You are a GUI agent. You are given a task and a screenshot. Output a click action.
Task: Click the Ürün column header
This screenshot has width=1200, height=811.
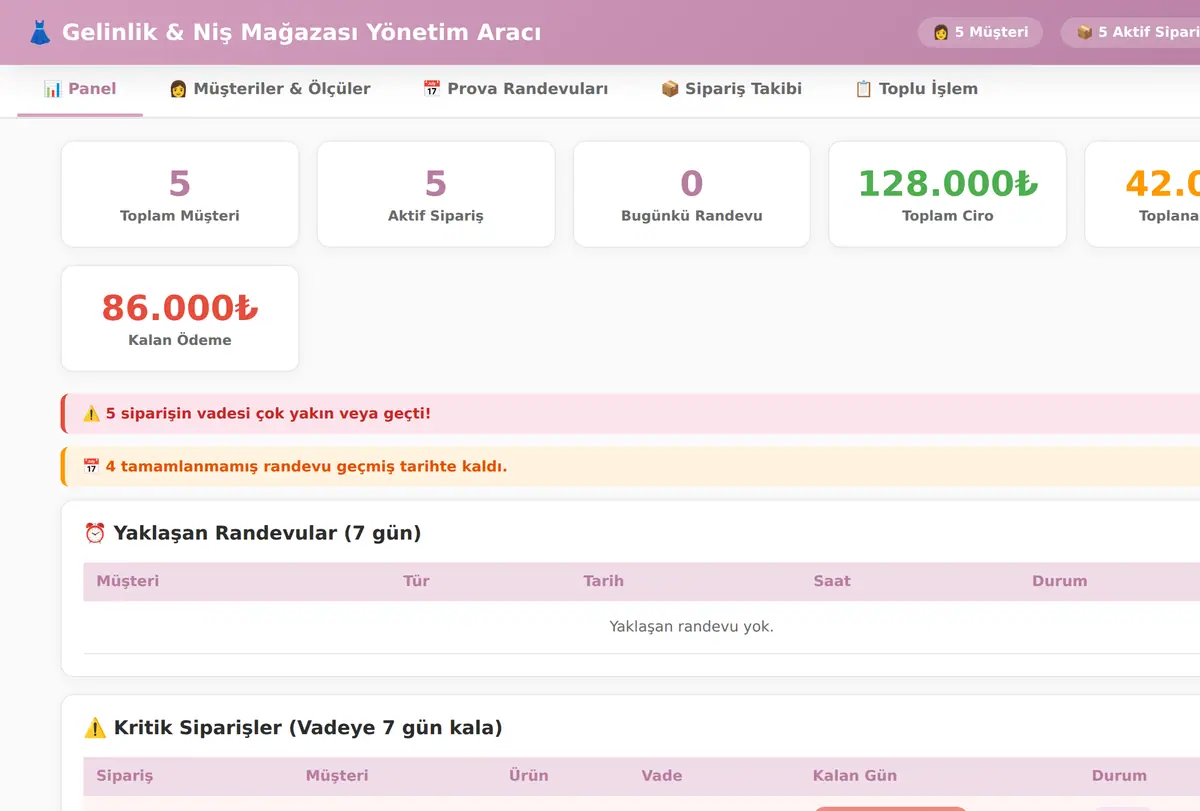(x=529, y=776)
